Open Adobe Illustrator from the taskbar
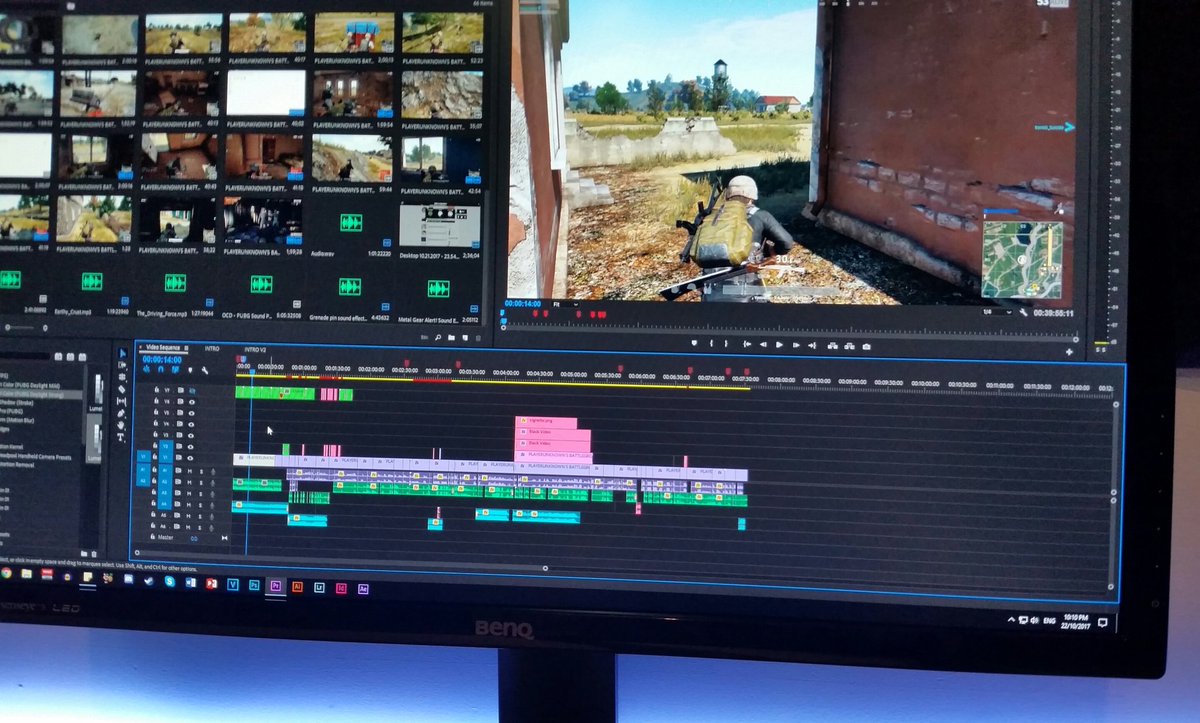The image size is (1200, 723). click(x=297, y=587)
